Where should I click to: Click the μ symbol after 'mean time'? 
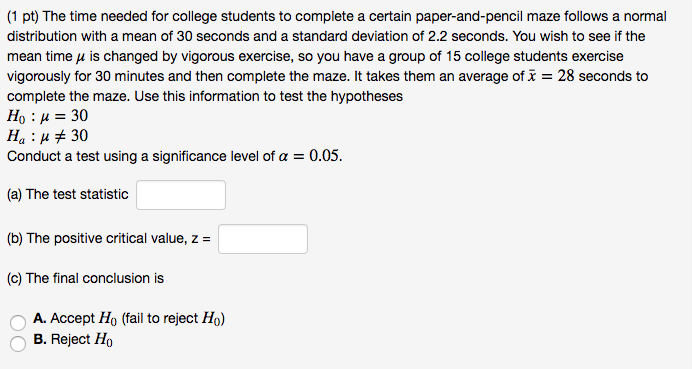pyautogui.click(x=80, y=56)
